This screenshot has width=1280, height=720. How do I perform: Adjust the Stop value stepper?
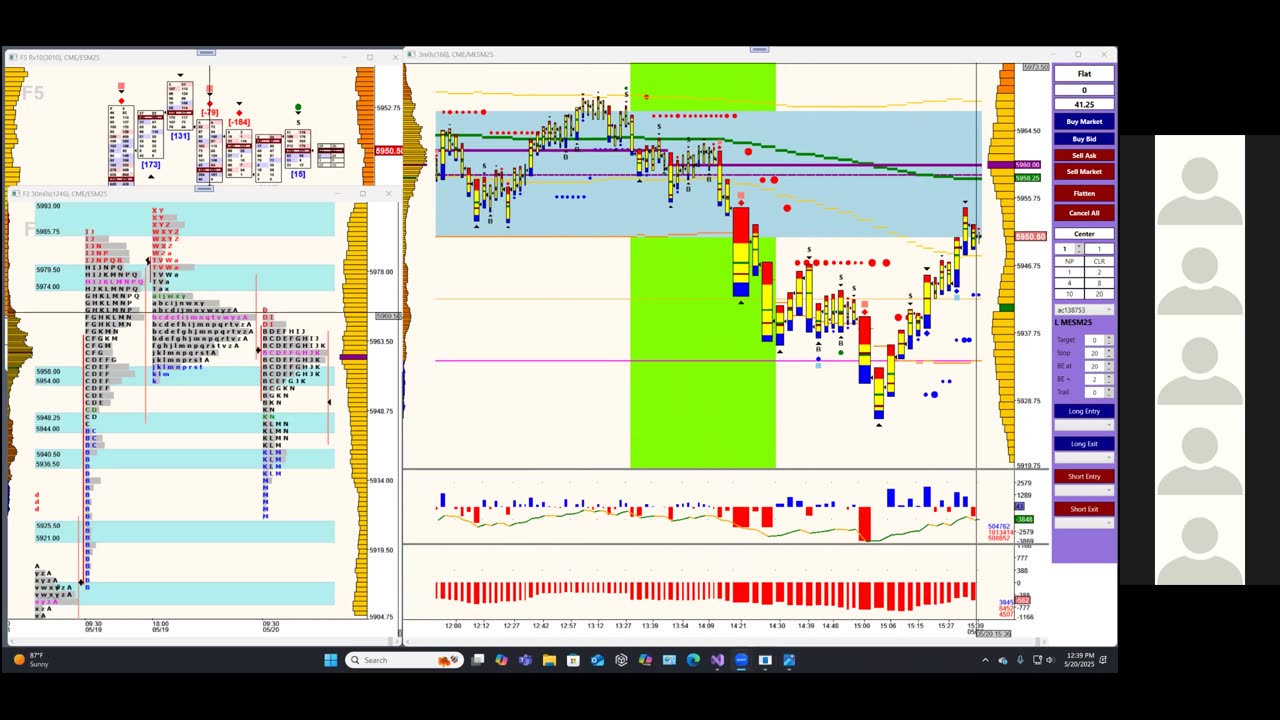pyautogui.click(x=1109, y=353)
